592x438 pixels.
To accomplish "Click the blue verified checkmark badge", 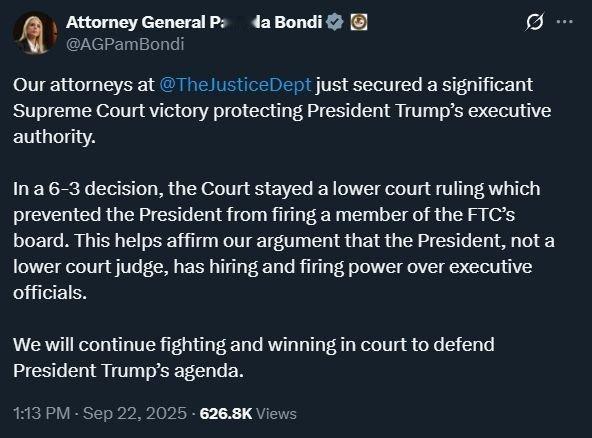I will [335, 22].
